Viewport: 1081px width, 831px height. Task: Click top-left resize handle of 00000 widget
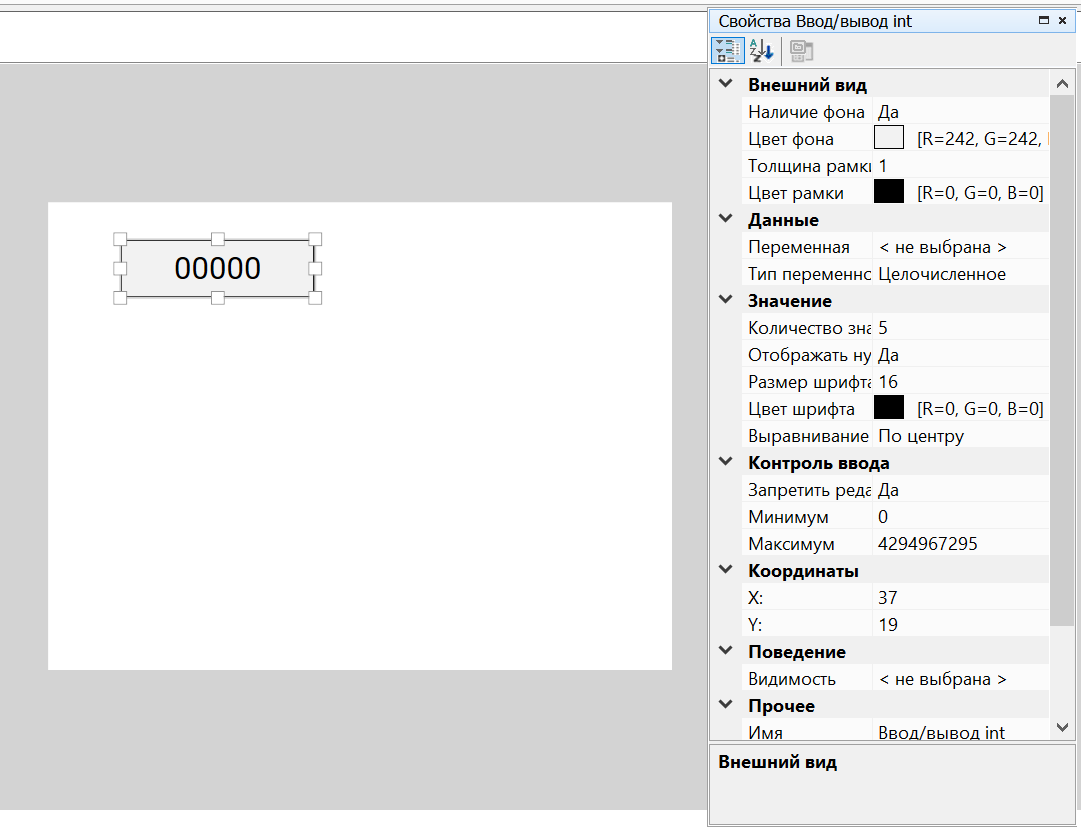click(120, 239)
